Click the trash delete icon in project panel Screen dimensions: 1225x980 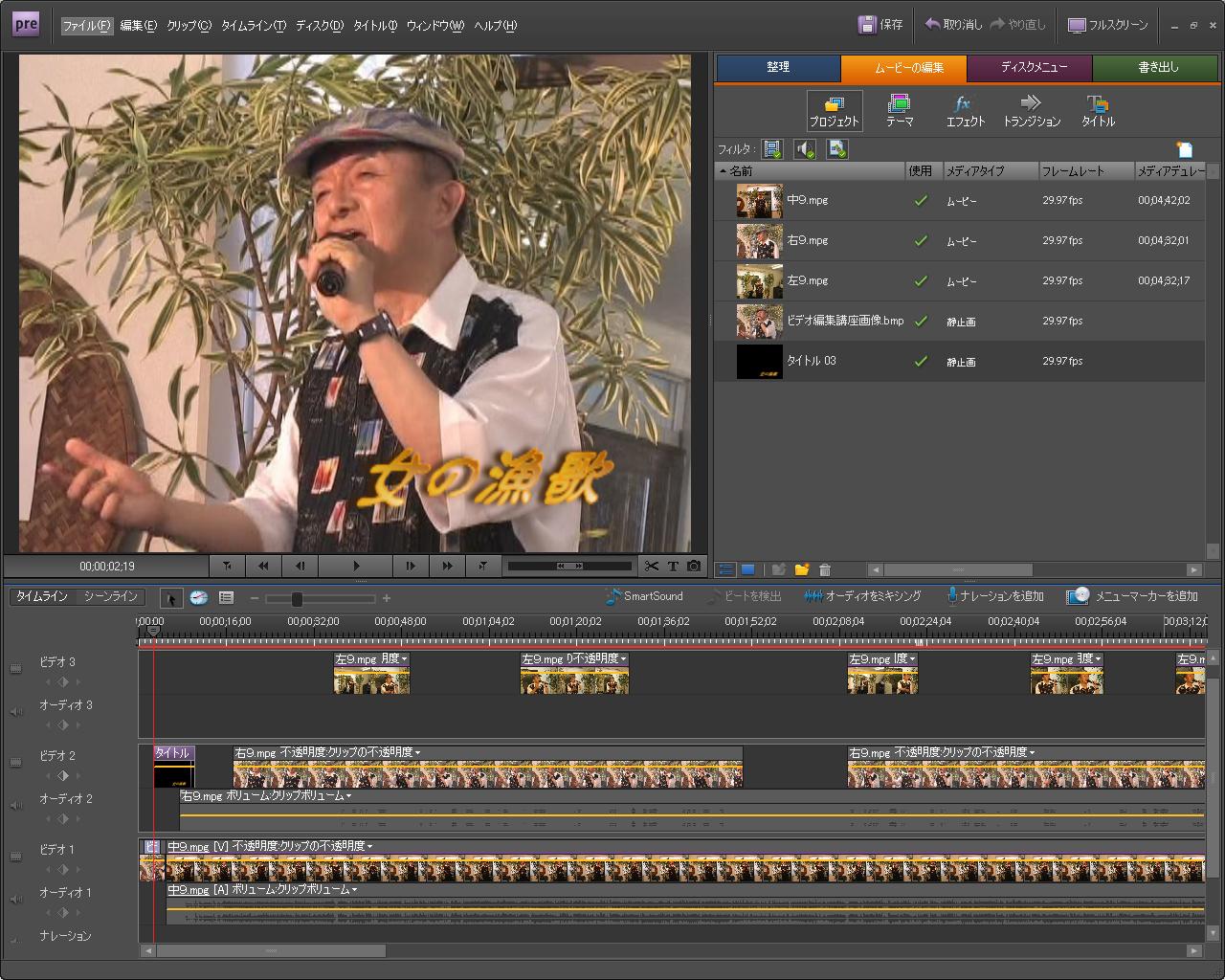(x=825, y=570)
